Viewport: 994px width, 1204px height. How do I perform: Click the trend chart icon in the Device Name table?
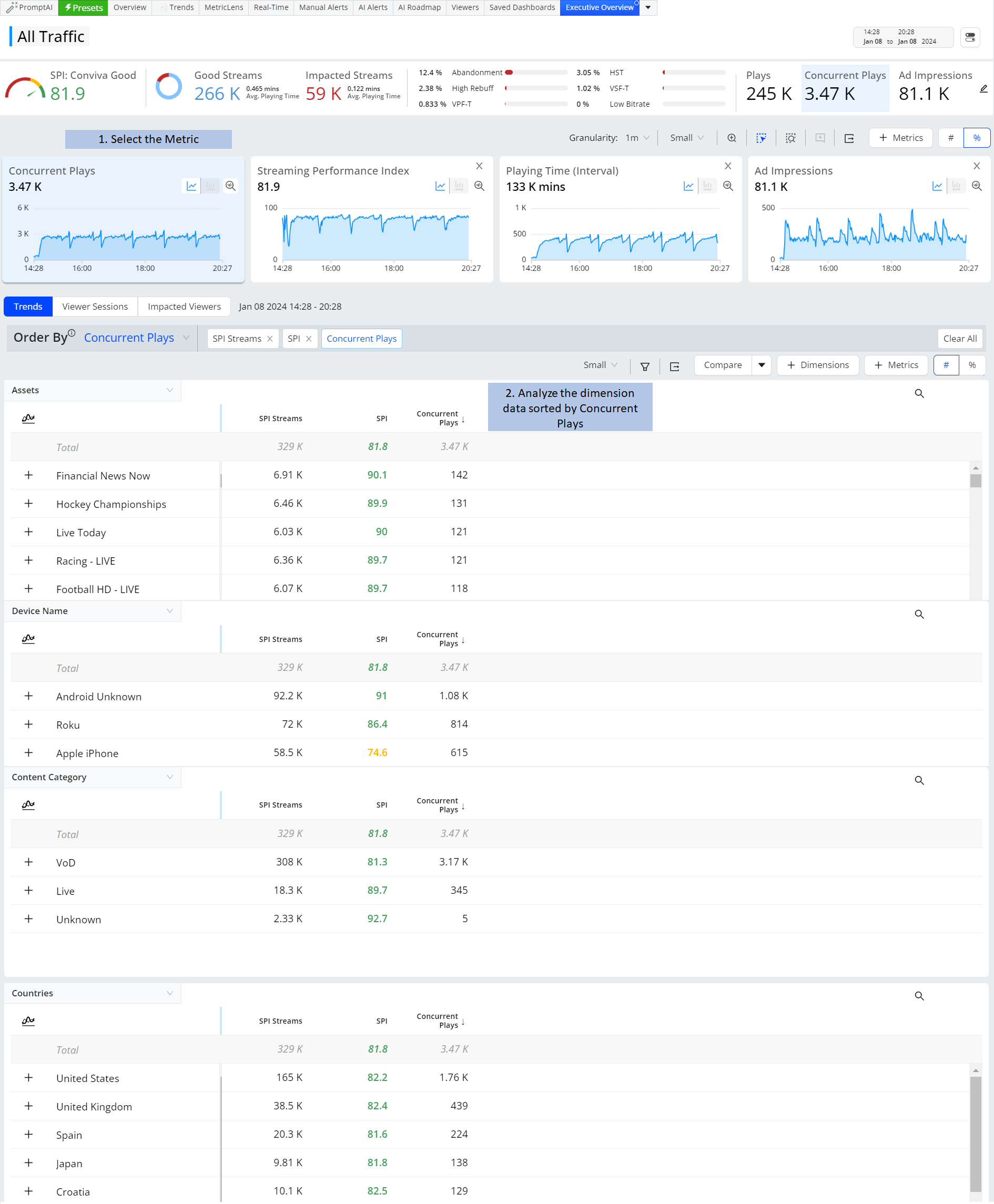point(28,639)
